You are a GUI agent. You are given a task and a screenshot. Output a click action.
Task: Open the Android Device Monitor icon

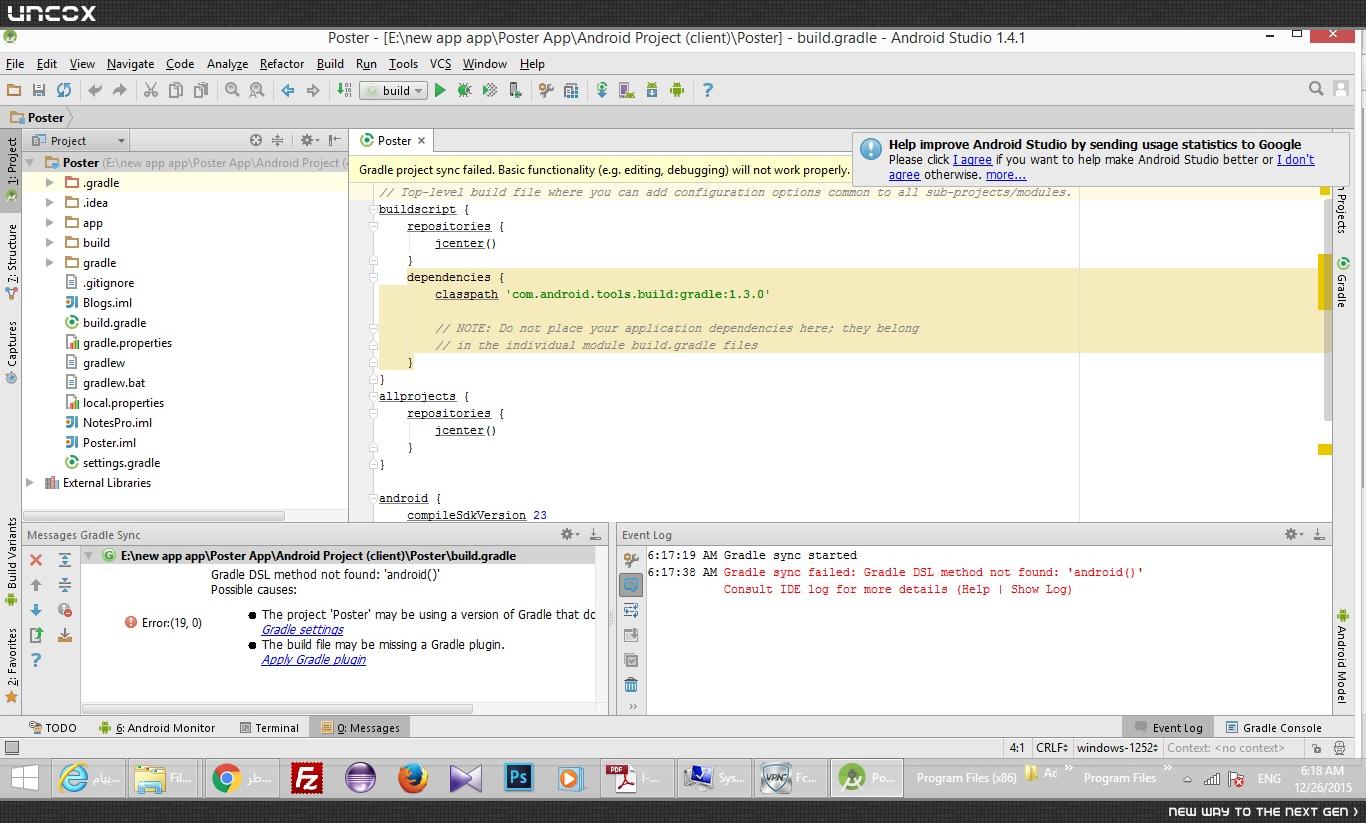point(677,90)
